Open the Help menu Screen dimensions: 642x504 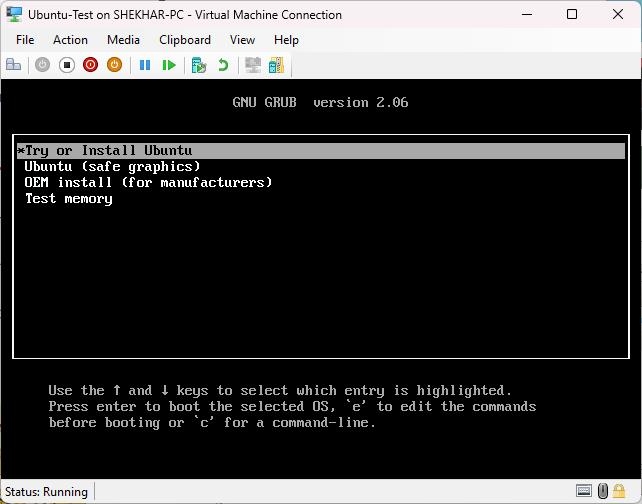coord(286,40)
